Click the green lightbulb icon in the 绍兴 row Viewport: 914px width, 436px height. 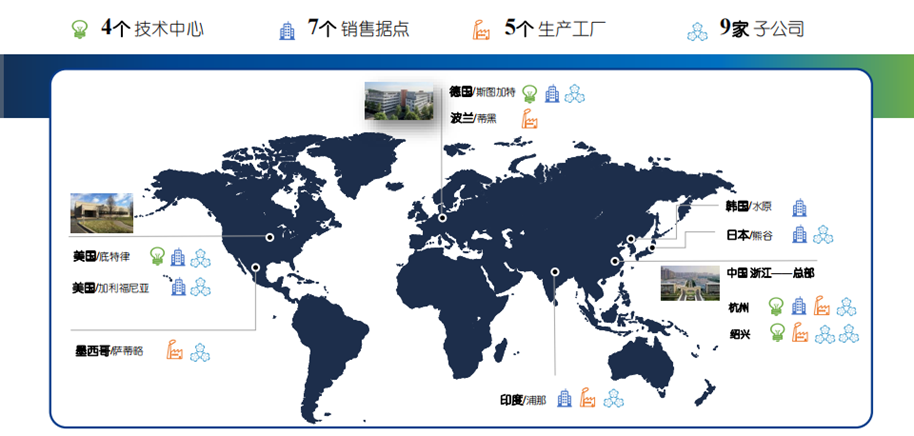(x=775, y=334)
